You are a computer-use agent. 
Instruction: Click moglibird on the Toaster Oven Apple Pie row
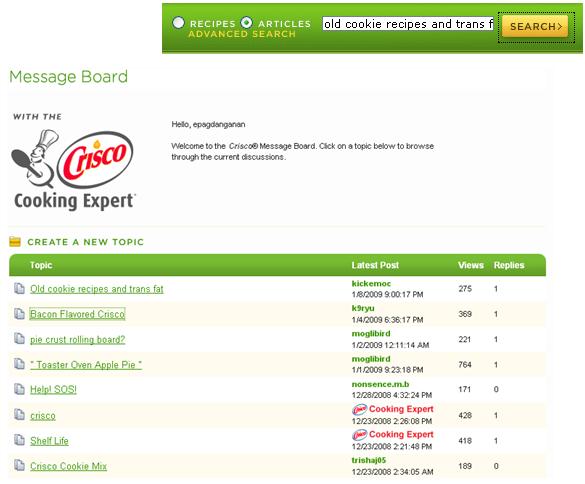click(x=371, y=359)
